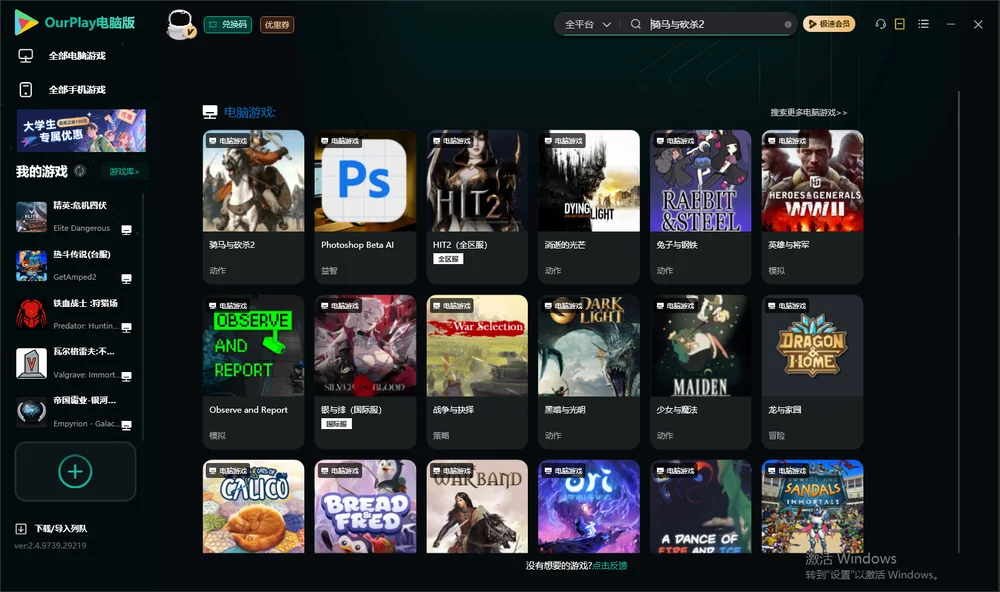Viewport: 1000px width, 592px height.
Task: Open 全部电脑游戏 in the sidebar
Action: 62,56
